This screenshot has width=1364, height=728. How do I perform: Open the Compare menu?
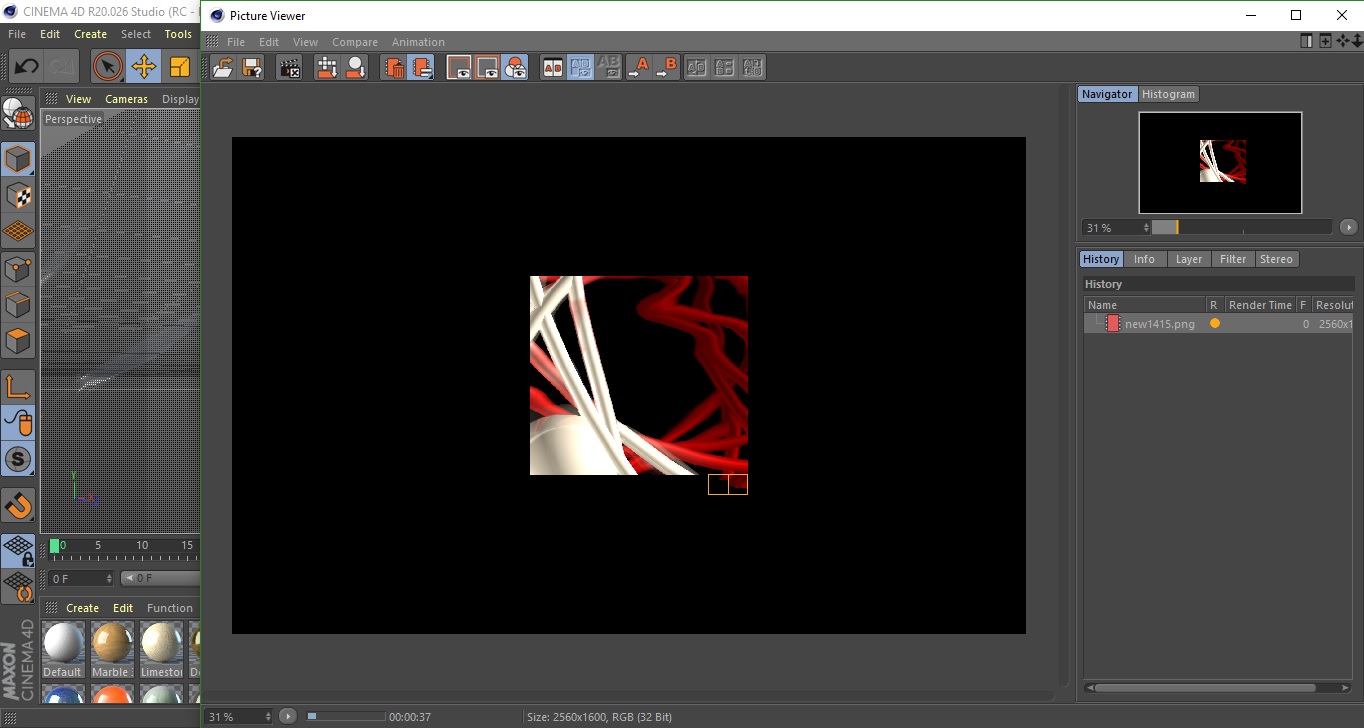pyautogui.click(x=354, y=42)
